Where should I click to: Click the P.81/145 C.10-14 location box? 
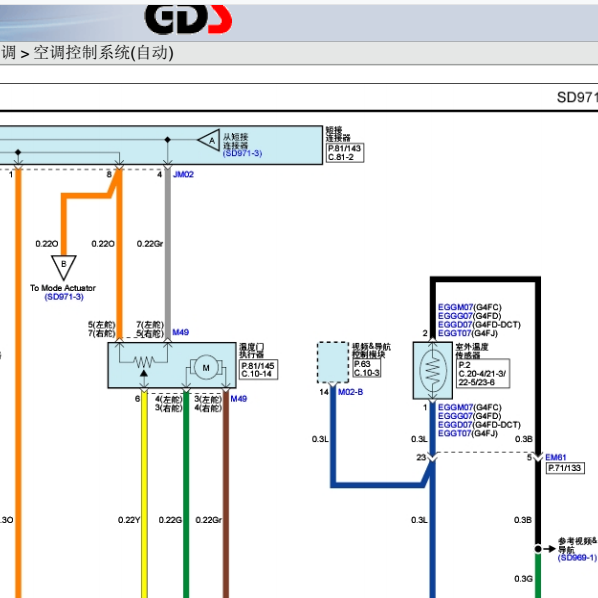(x=258, y=370)
